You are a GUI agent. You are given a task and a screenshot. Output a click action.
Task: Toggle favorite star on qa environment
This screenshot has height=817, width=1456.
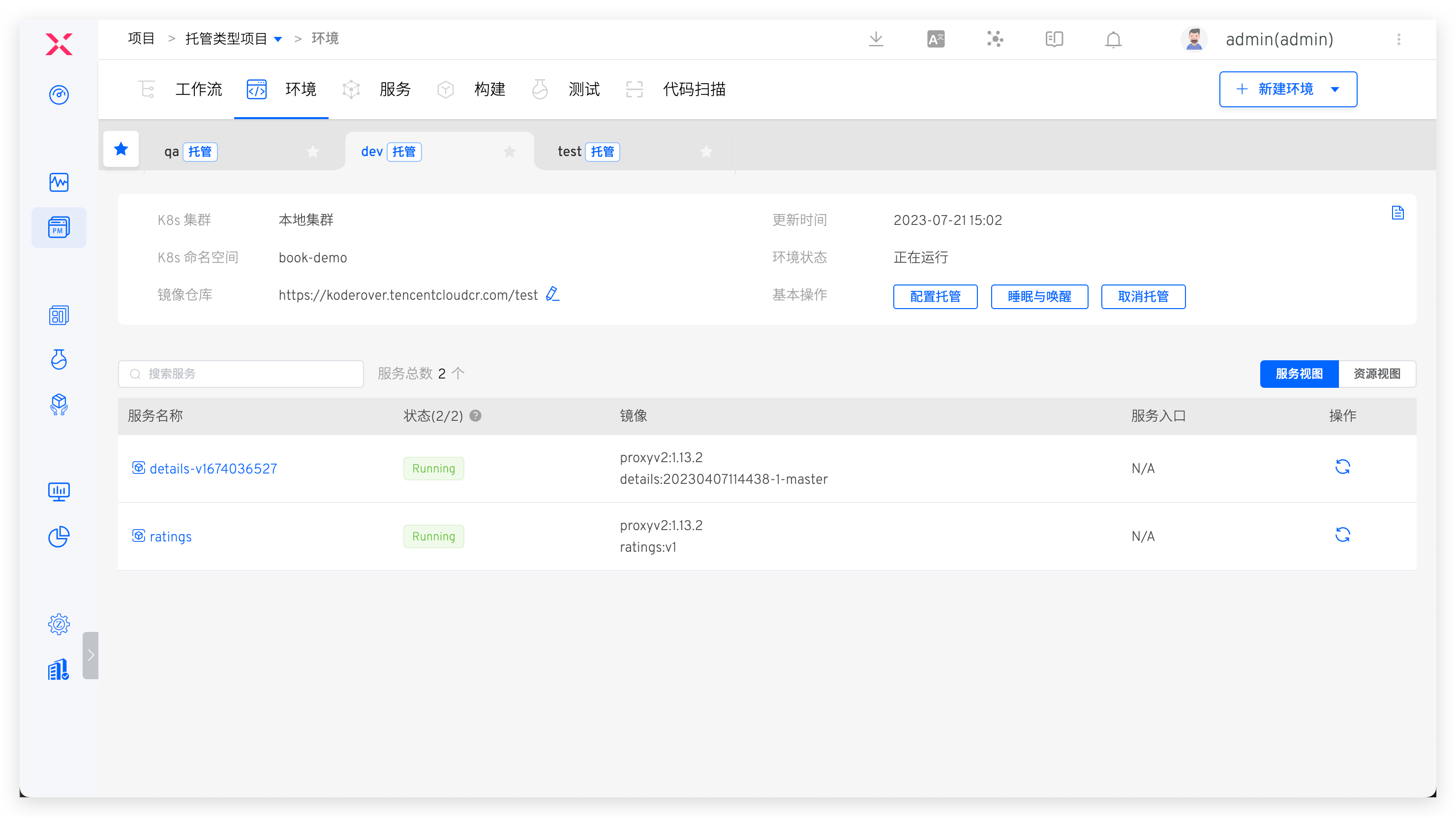pos(312,152)
